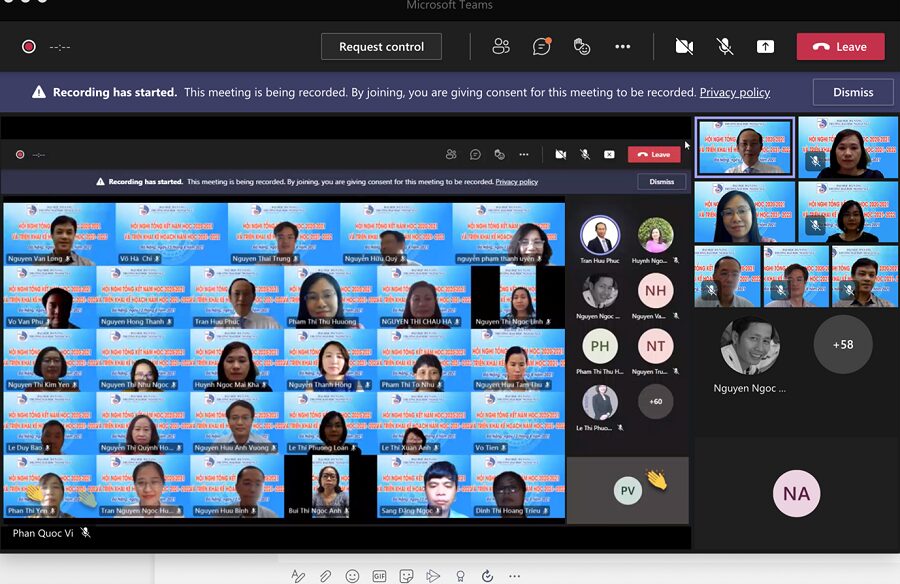Expand more compose options at bottom
Image resolution: width=900 pixels, height=584 pixels.
pyautogui.click(x=514, y=576)
